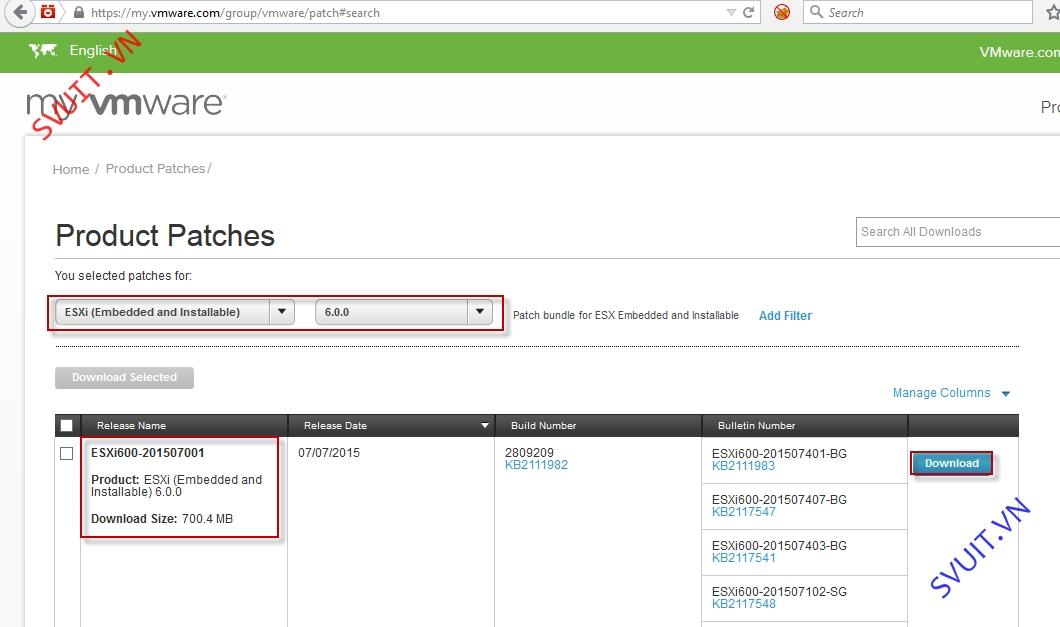Click the red extension icon beside the back button
The image size is (1060, 627).
click(48, 11)
